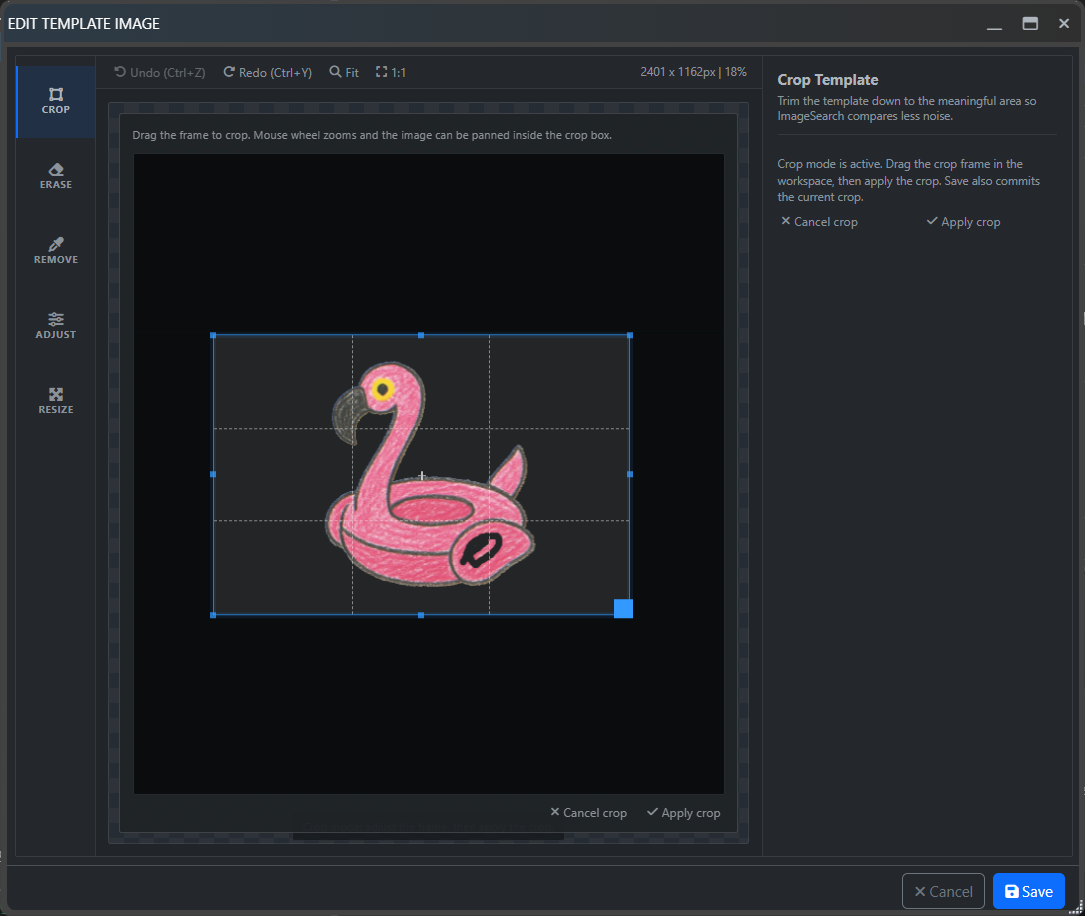The width and height of the screenshot is (1085, 916).
Task: Click Cancel to discard the dialog
Action: tap(943, 891)
